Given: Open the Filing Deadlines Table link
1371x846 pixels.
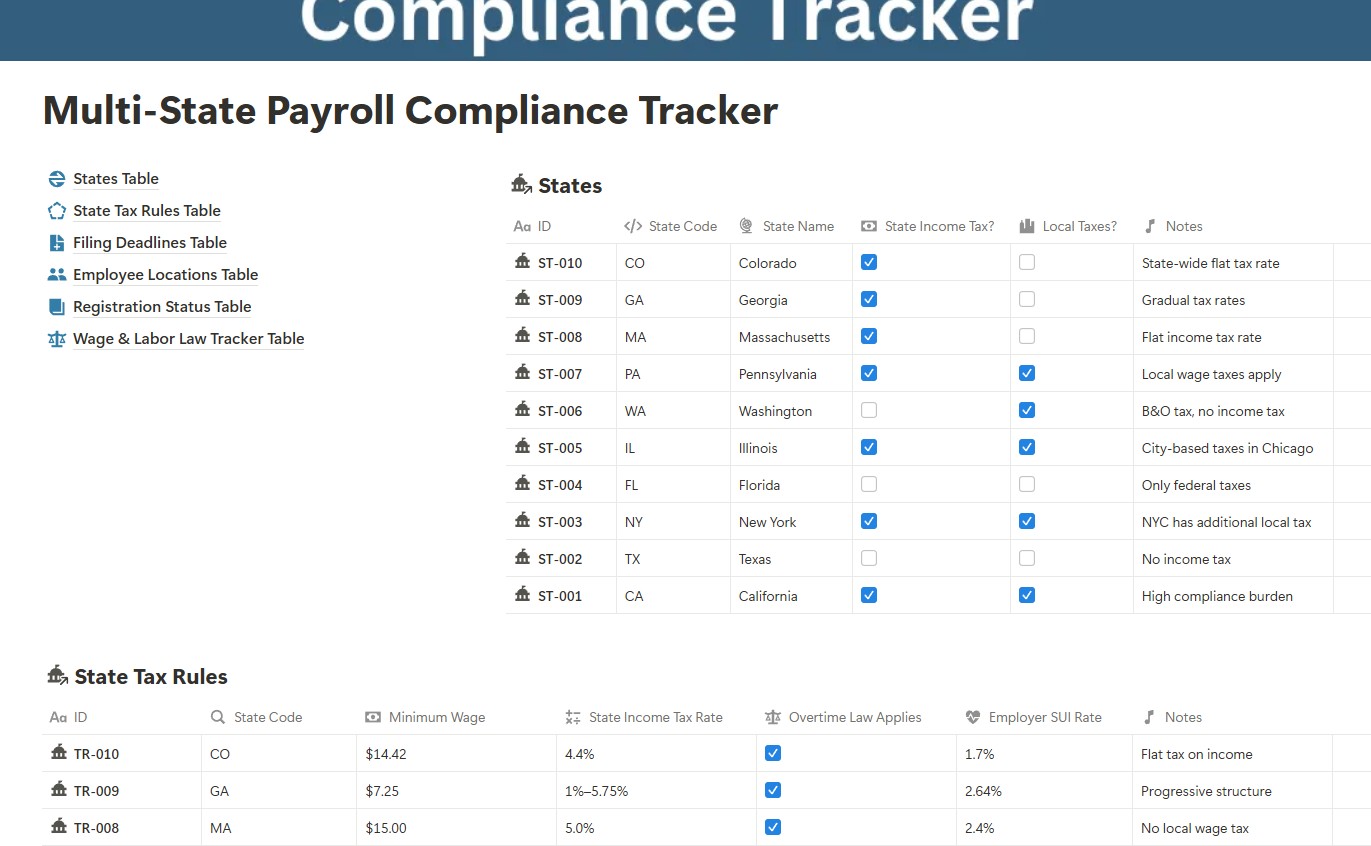Looking at the screenshot, I should pyautogui.click(x=150, y=242).
